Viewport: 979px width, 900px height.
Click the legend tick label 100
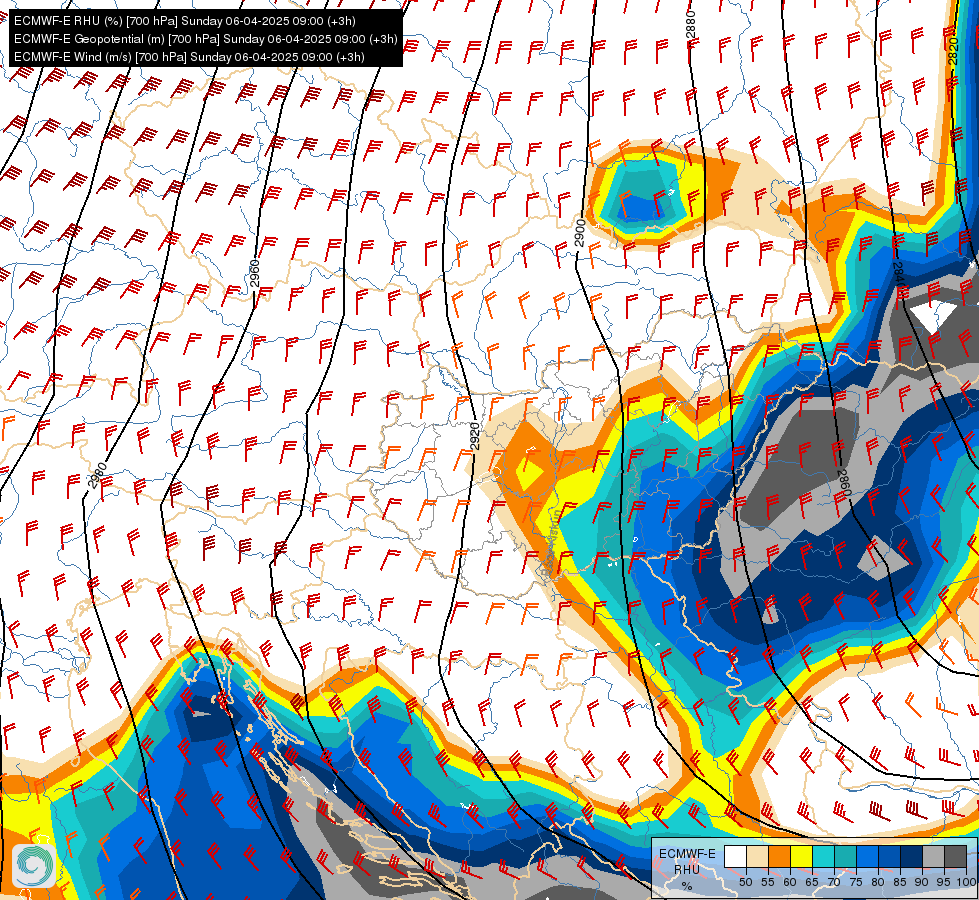pos(967,882)
